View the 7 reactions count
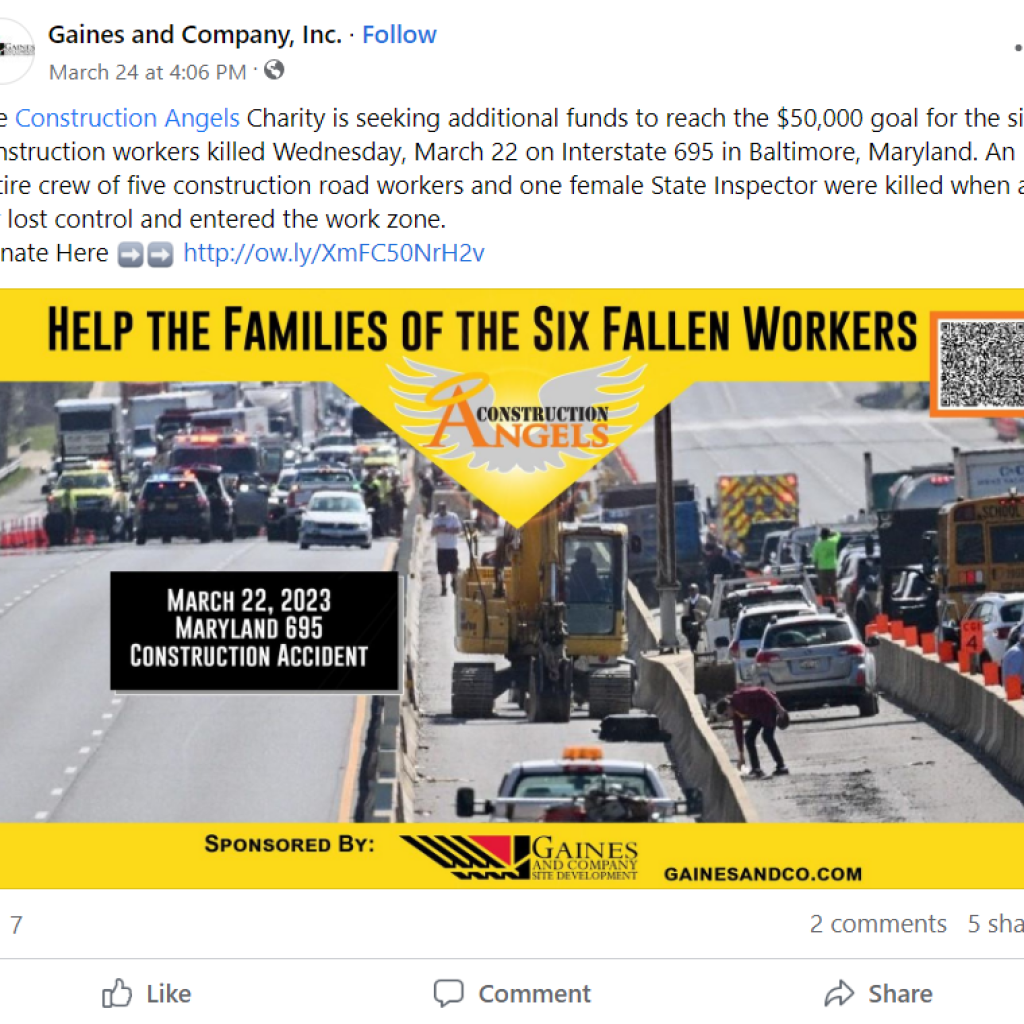Image resolution: width=1024 pixels, height=1024 pixels. (16, 924)
